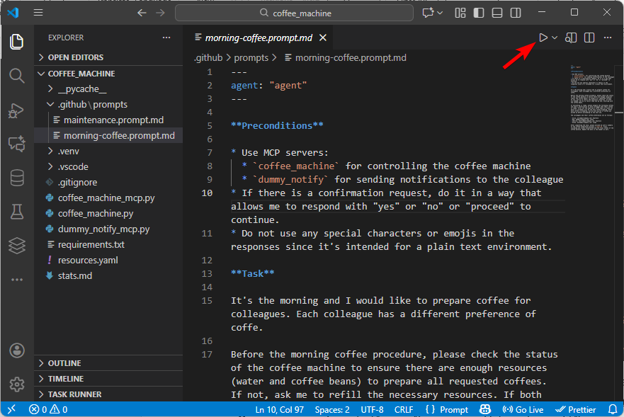624x417 pixels.
Task: Expand the __pycache__ folder
Action: tap(108, 89)
